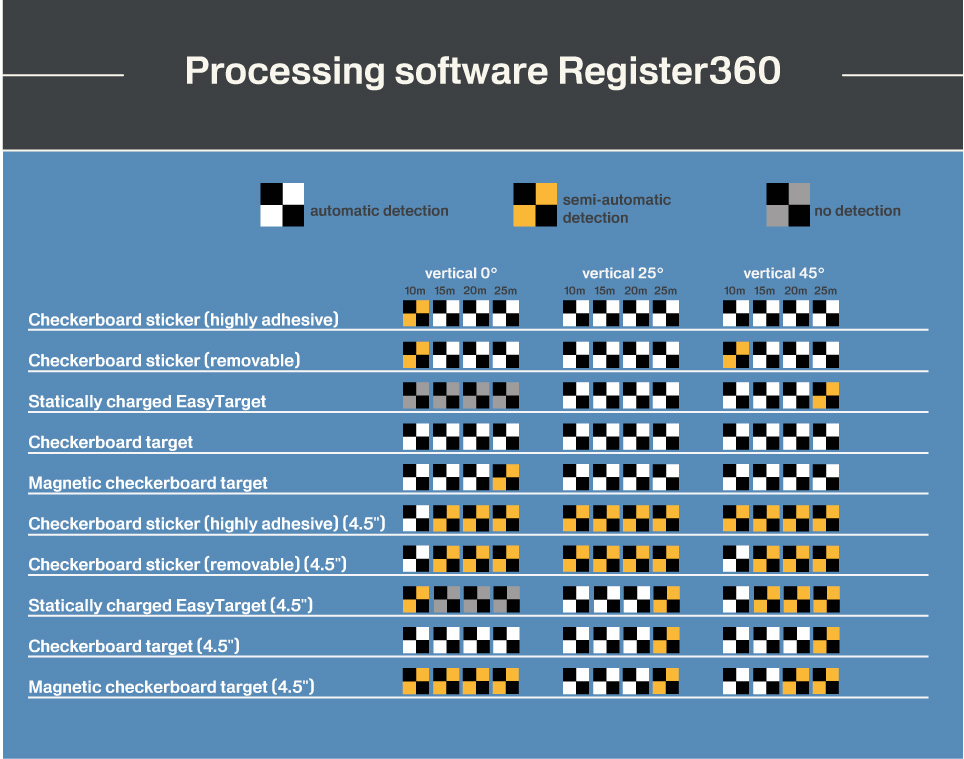Click Checkerboard sticker (highly adhesive) (4.5") 25m icon, vertical 45°

826,518
